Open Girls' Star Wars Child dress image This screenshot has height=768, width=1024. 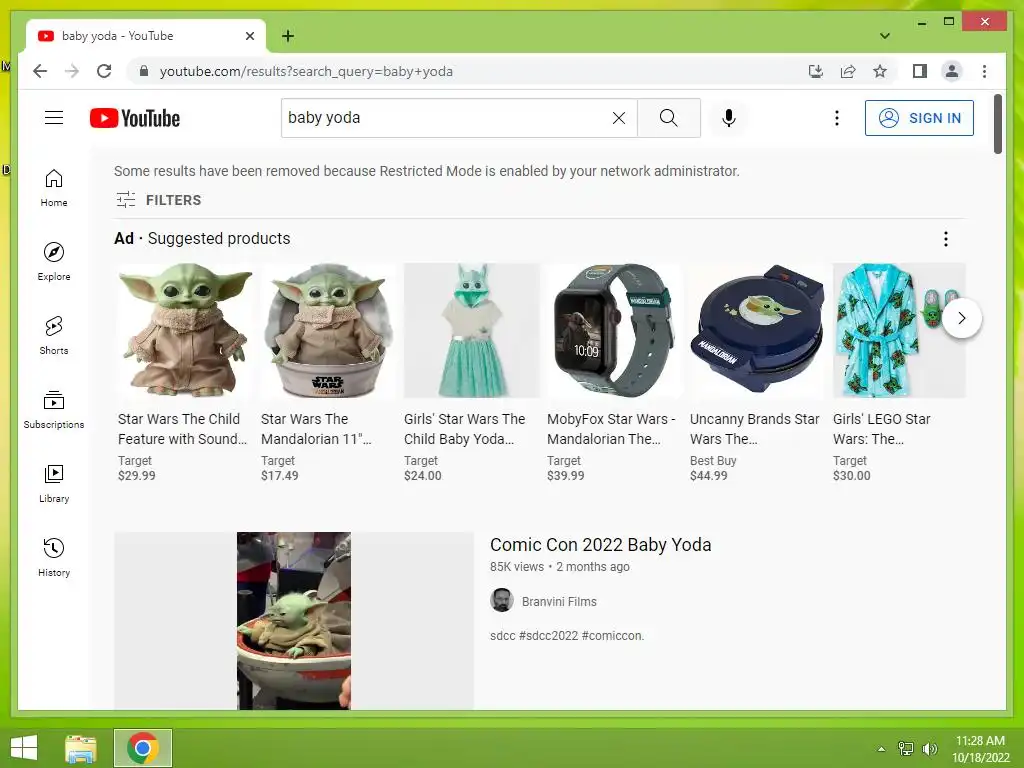pyautogui.click(x=472, y=330)
